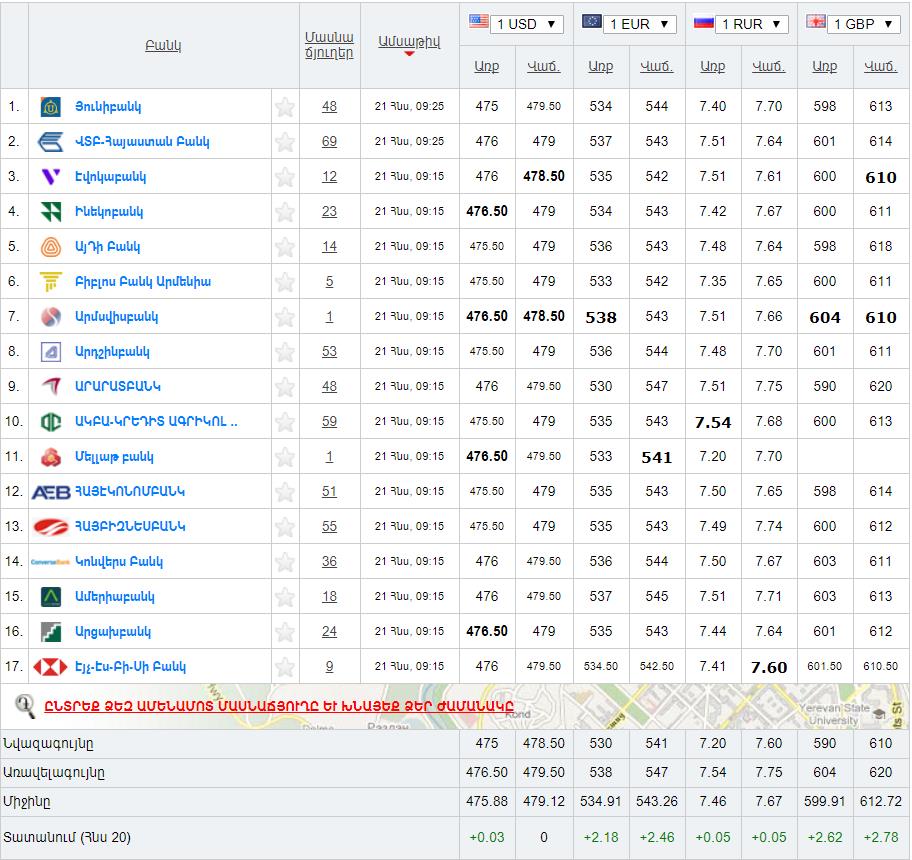Click the purple Evocabank logo
This screenshot has width=912, height=860.
pyautogui.click(x=51, y=177)
